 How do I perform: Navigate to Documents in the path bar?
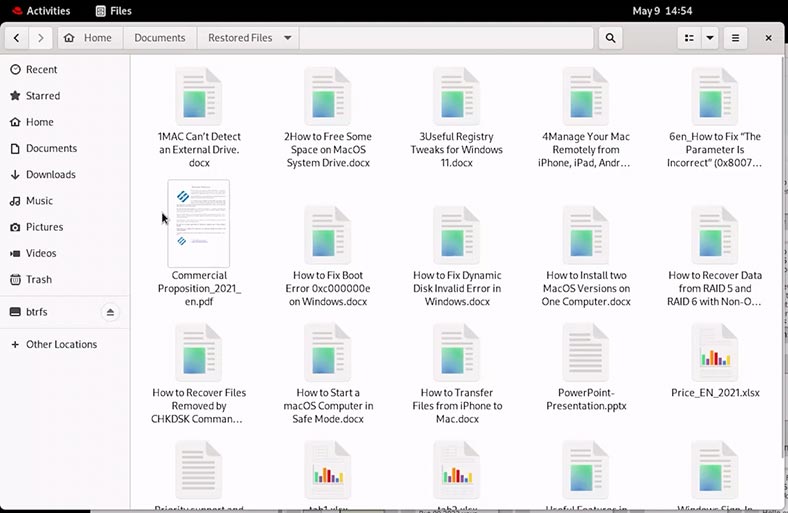point(160,38)
